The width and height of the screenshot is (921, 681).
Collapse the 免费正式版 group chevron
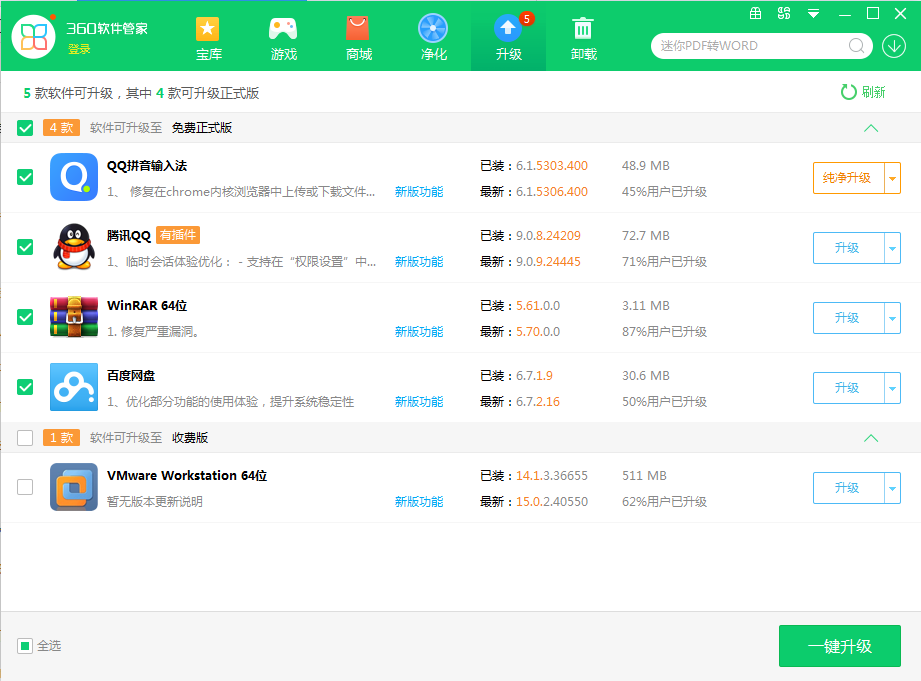tap(871, 128)
